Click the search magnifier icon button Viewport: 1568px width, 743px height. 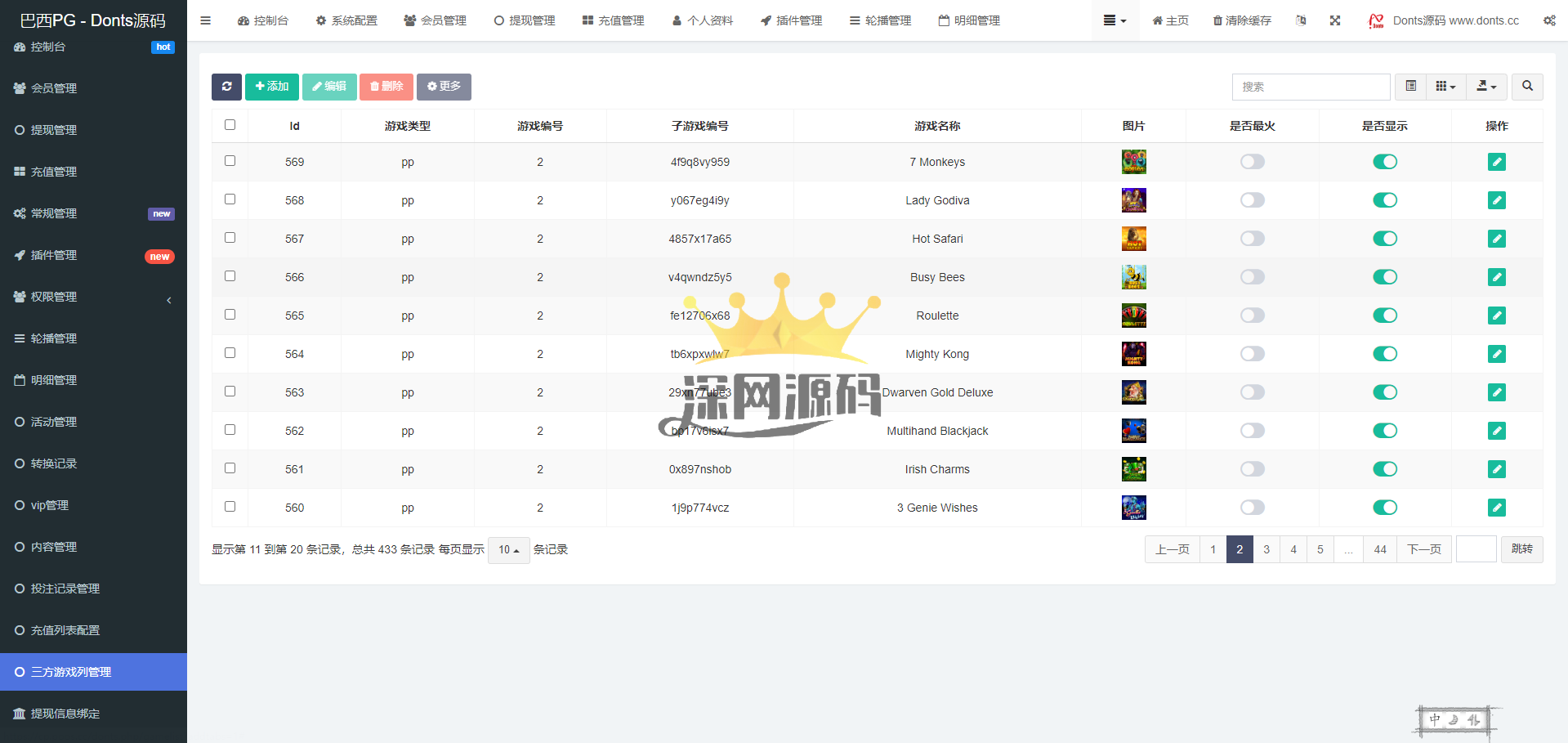(x=1527, y=87)
